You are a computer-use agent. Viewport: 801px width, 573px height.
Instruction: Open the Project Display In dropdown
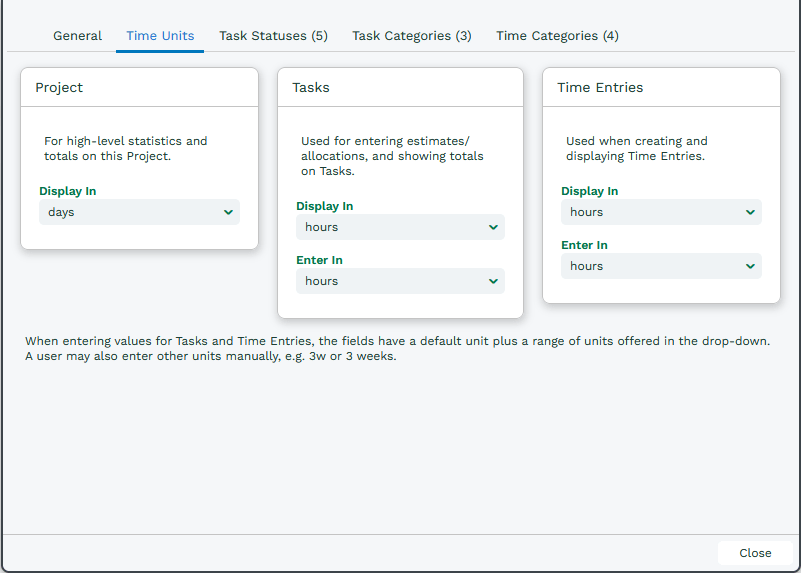(139, 212)
